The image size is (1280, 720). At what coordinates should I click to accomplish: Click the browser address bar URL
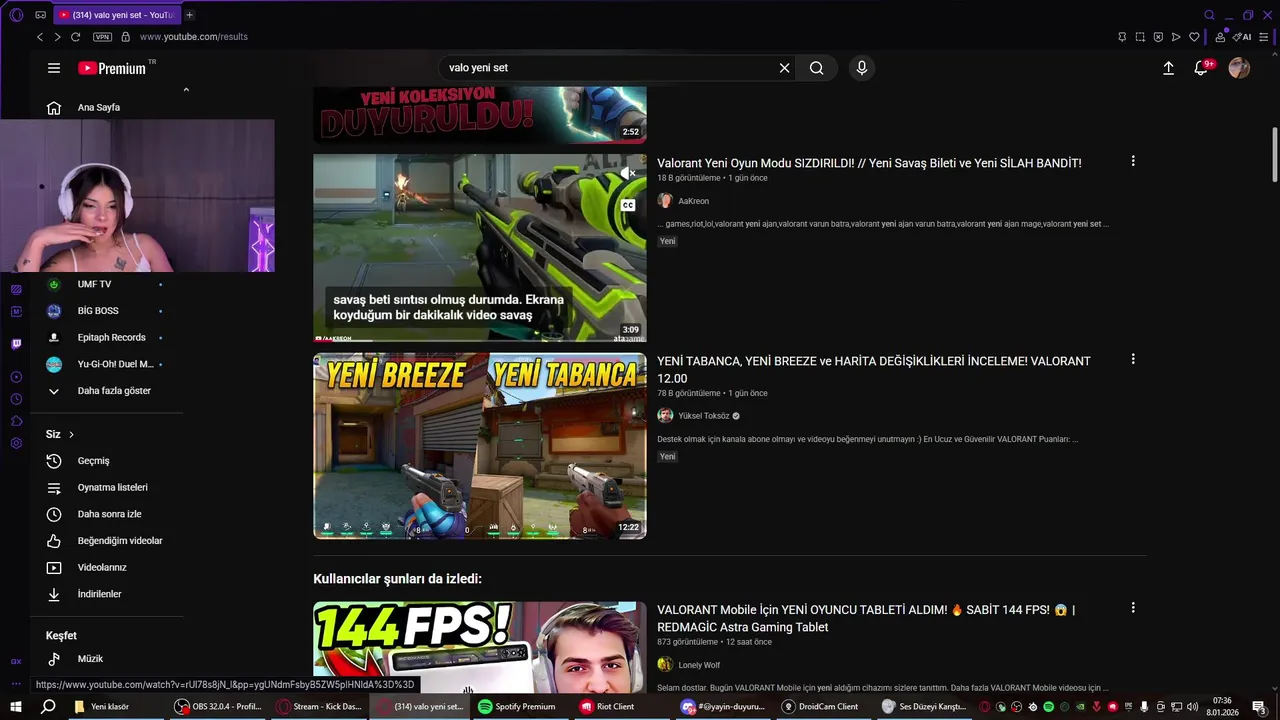[194, 37]
